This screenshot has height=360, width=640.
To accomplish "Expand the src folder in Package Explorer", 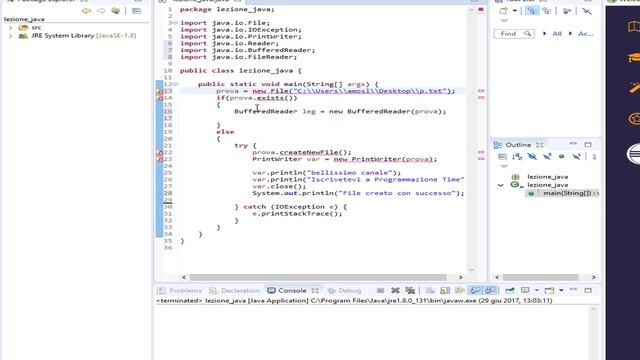I will coord(11,28).
